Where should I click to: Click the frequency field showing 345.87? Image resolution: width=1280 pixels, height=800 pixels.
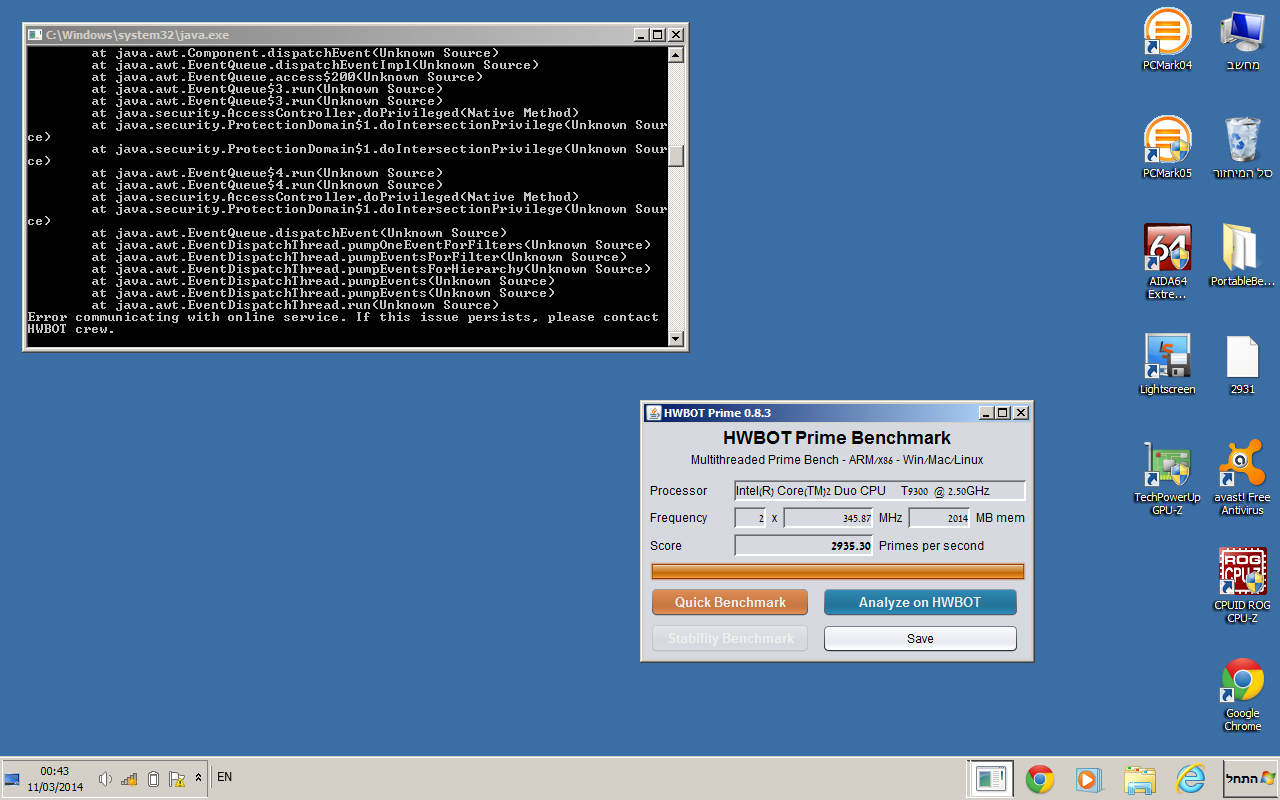(828, 518)
